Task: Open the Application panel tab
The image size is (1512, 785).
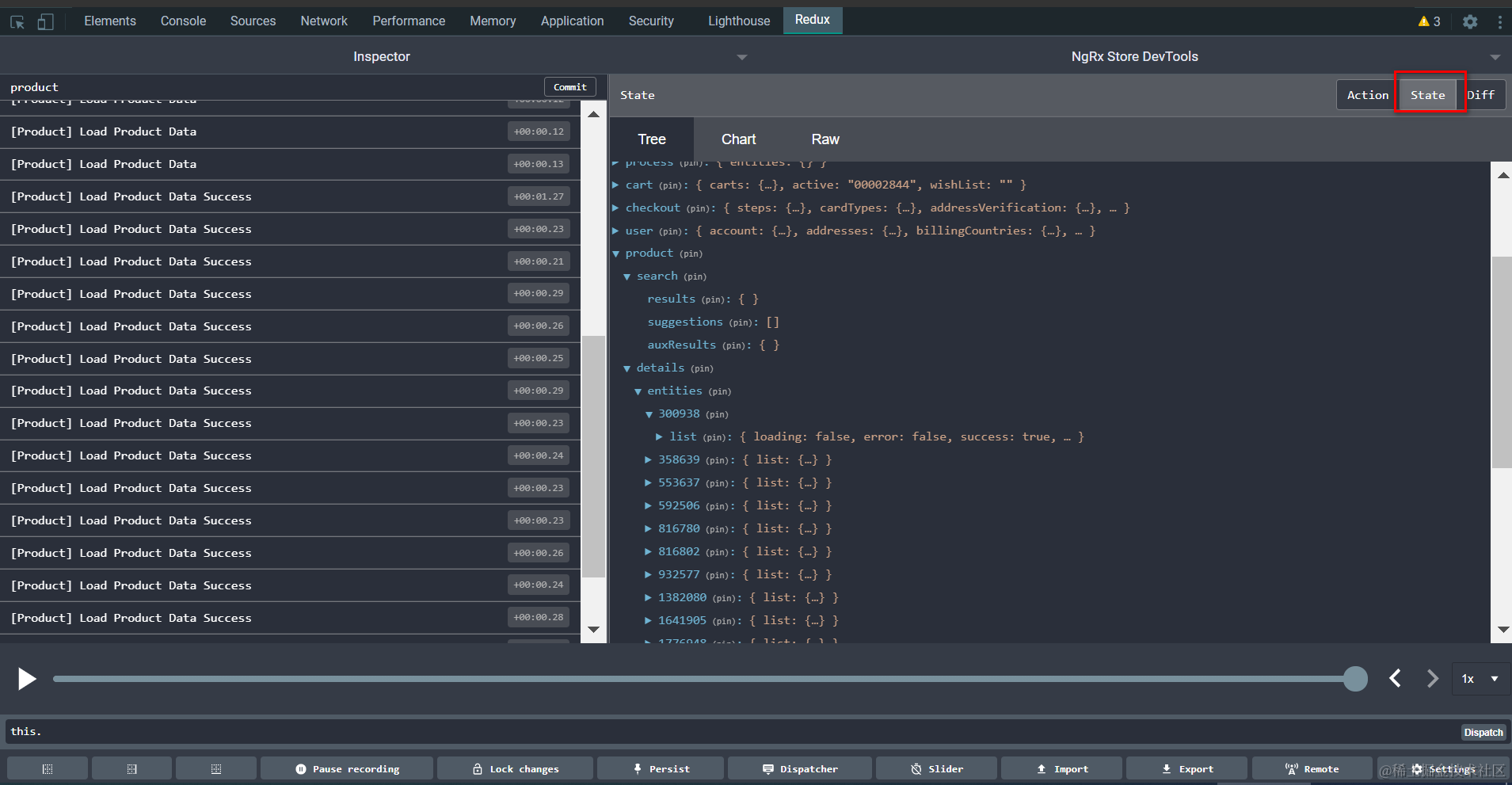Action: point(572,21)
